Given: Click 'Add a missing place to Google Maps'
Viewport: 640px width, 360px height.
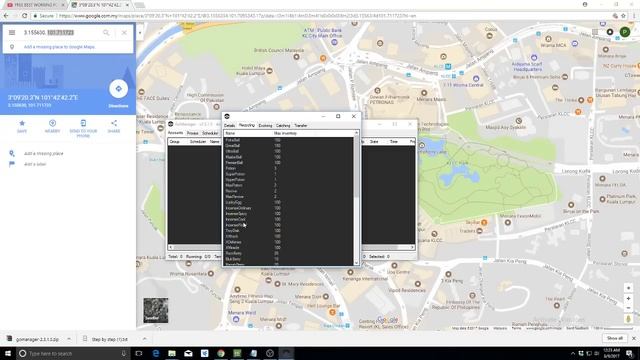Looking at the screenshot, I should click(59, 47).
